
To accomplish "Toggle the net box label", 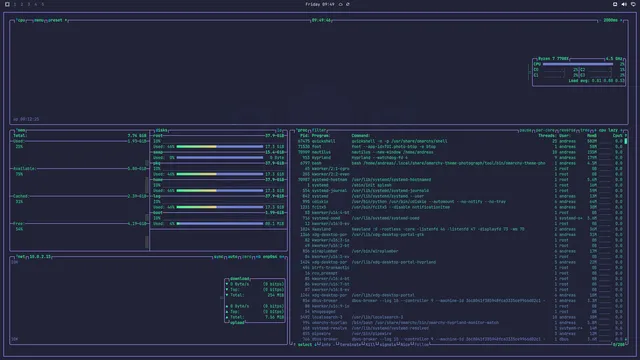I will click(x=20, y=257).
